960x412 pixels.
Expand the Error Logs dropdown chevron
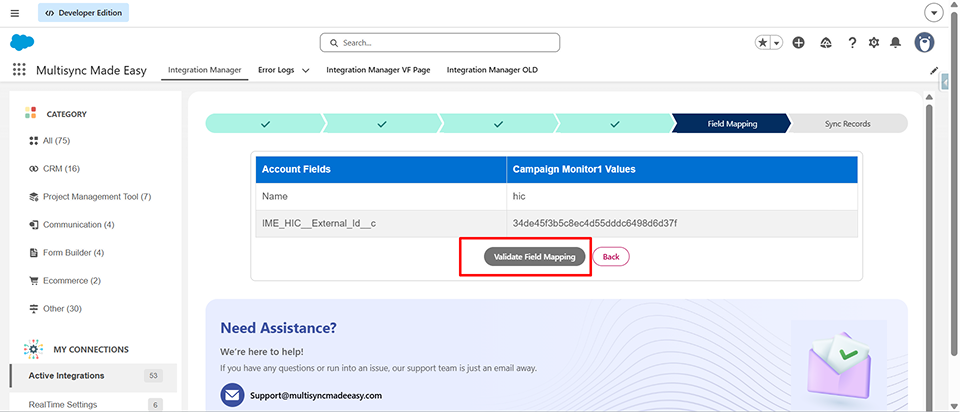306,70
